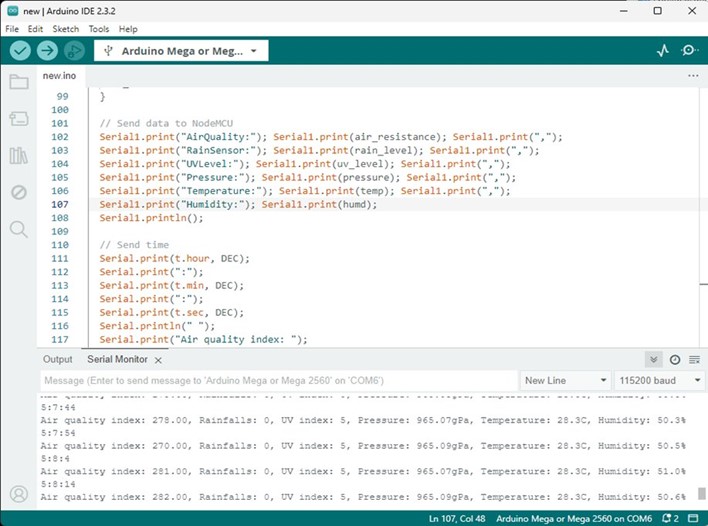708x526 pixels.
Task: Open the Sketchbook folder sidebar icon
Action: (19, 82)
